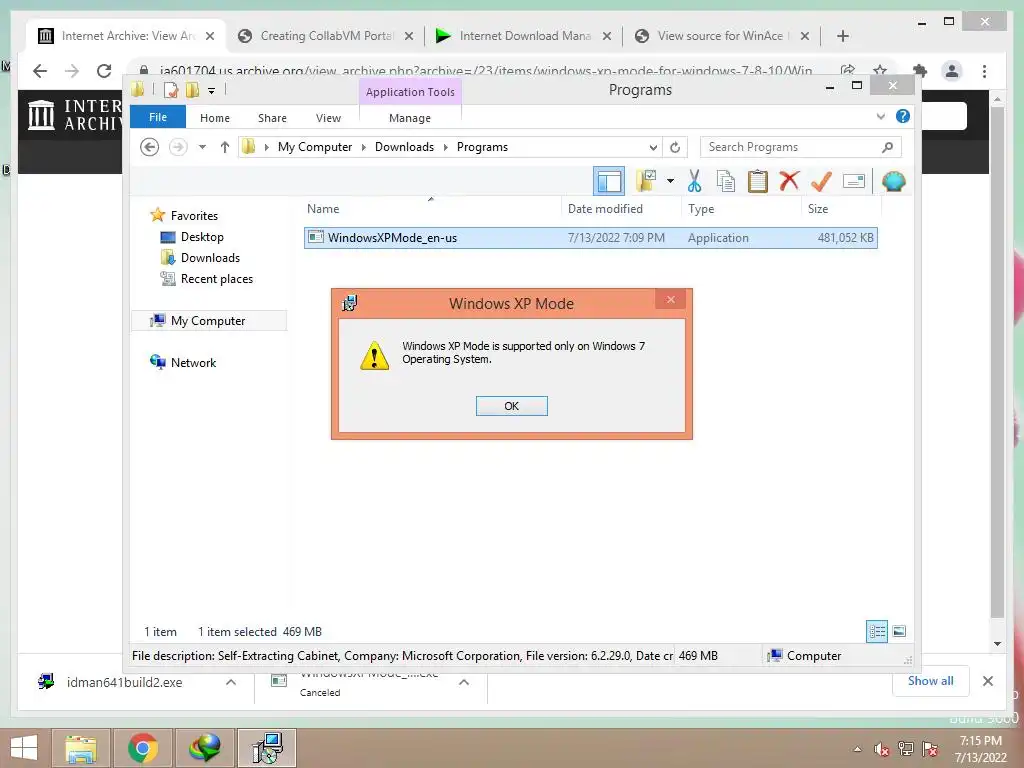
Task: Click Downloads in the address breadcrumb
Action: tap(404, 147)
